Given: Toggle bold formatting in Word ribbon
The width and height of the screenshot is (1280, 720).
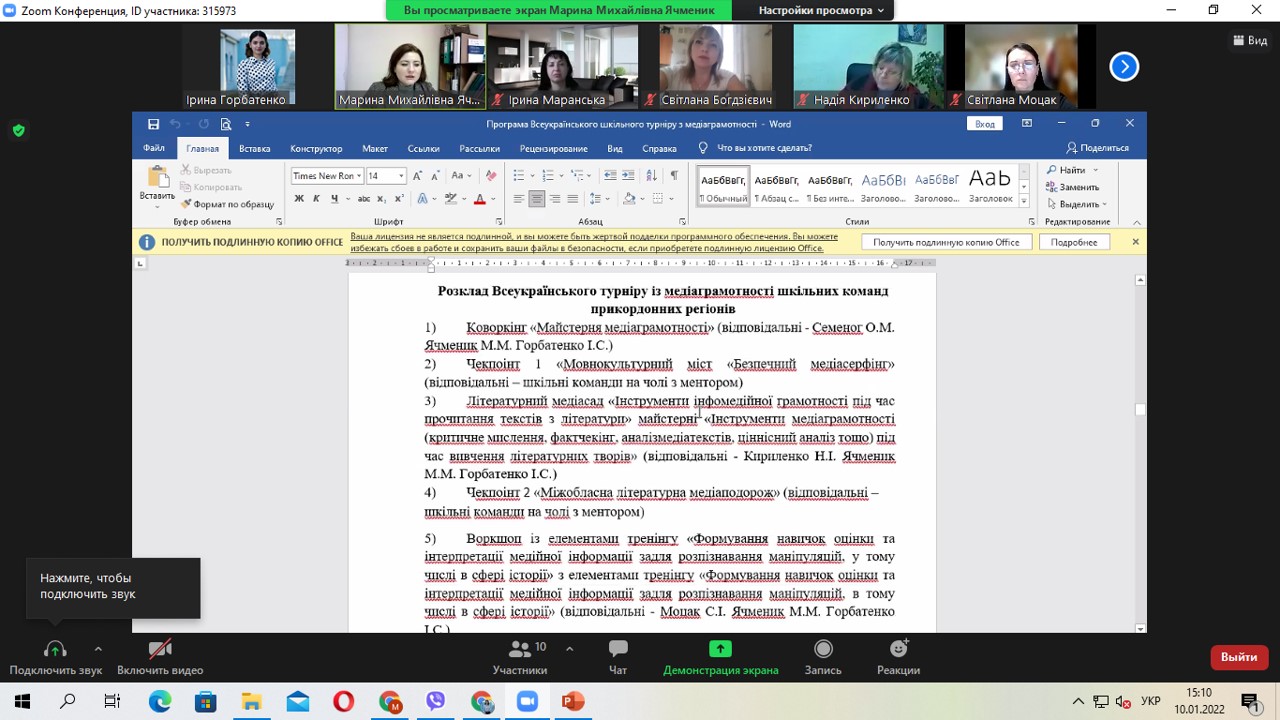Looking at the screenshot, I should (x=299, y=199).
